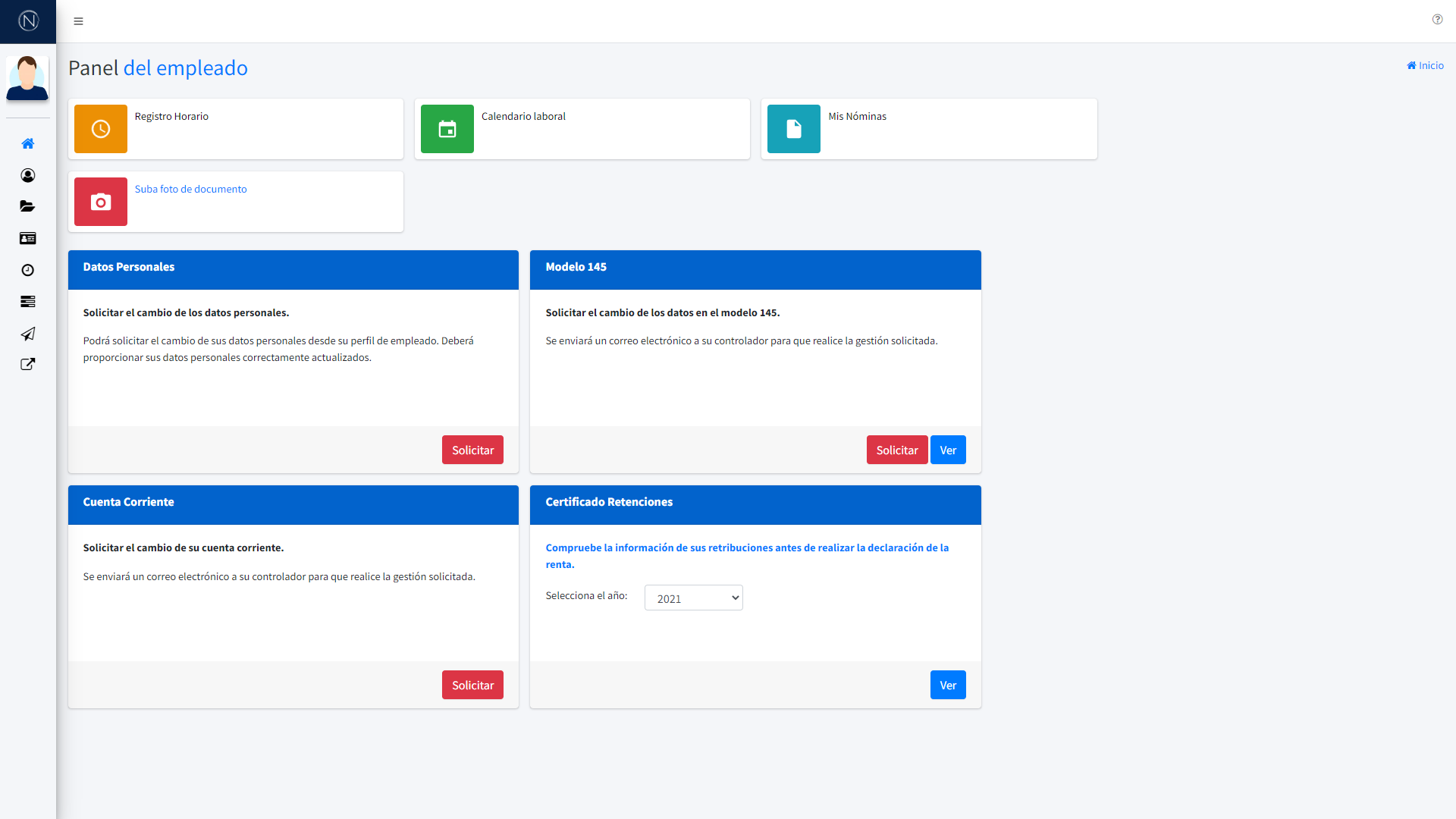Viewport: 1456px width, 819px height.
Task: Expand the year selection dropdown showing 2021
Action: (x=693, y=598)
